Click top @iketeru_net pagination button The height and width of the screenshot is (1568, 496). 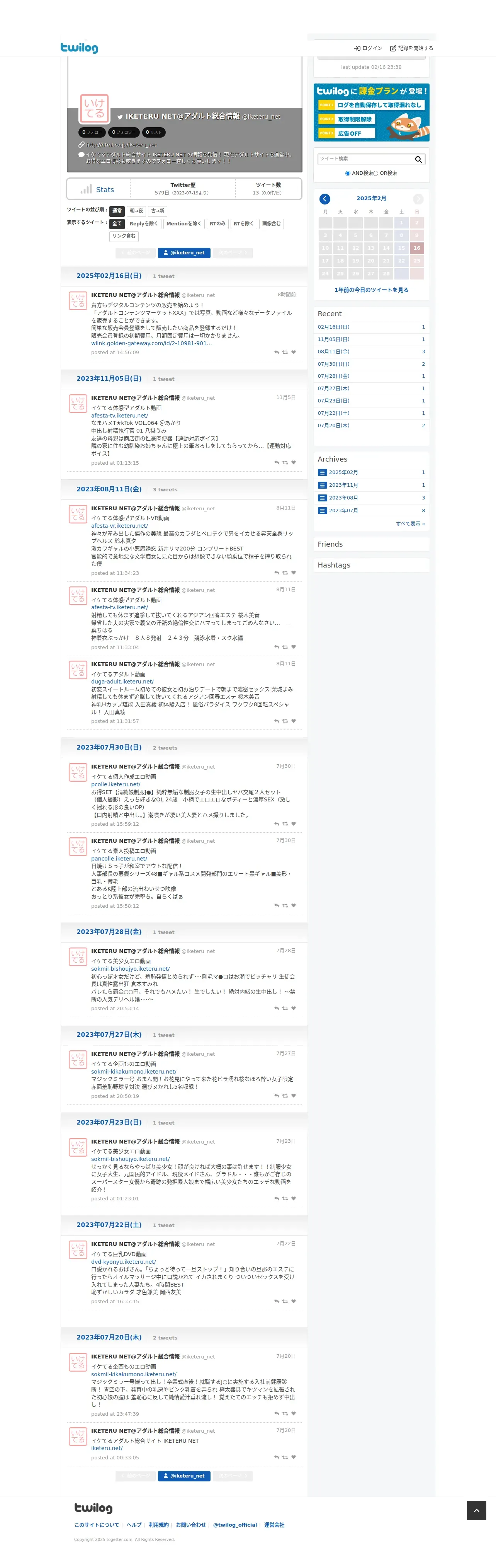click(184, 252)
